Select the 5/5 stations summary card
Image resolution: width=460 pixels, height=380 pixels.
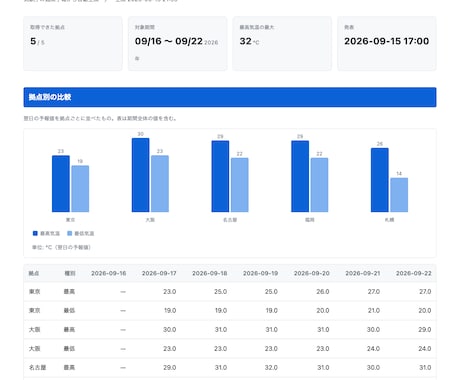pyautogui.click(x=73, y=43)
